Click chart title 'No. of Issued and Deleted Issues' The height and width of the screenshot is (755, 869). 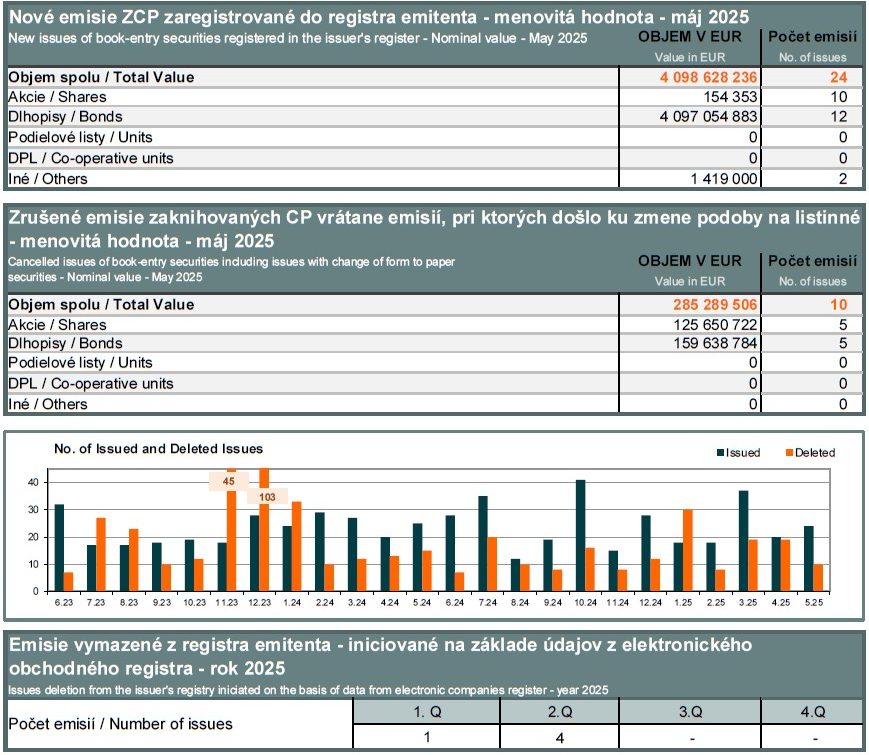[159, 448]
